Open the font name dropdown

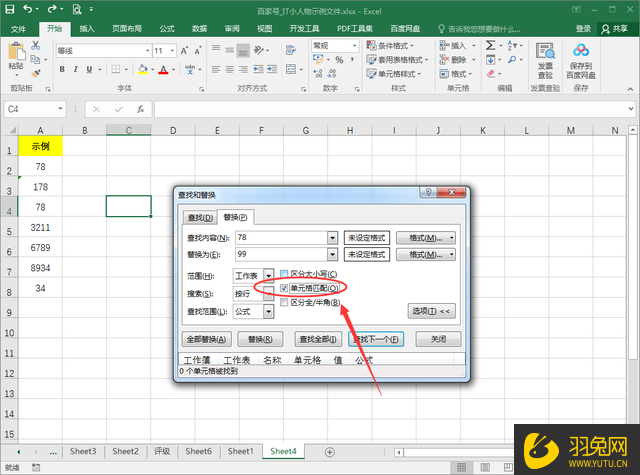tap(147, 51)
